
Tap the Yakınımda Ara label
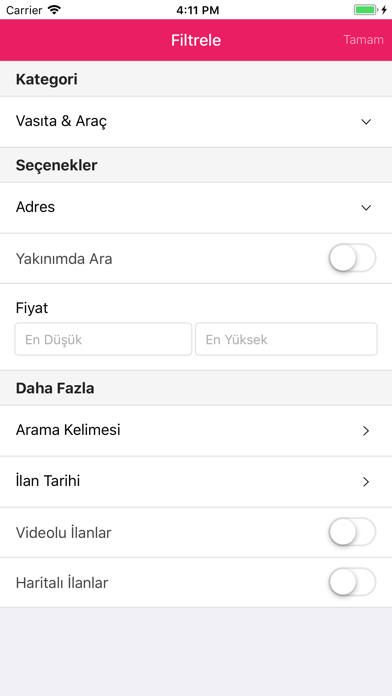tap(64, 259)
